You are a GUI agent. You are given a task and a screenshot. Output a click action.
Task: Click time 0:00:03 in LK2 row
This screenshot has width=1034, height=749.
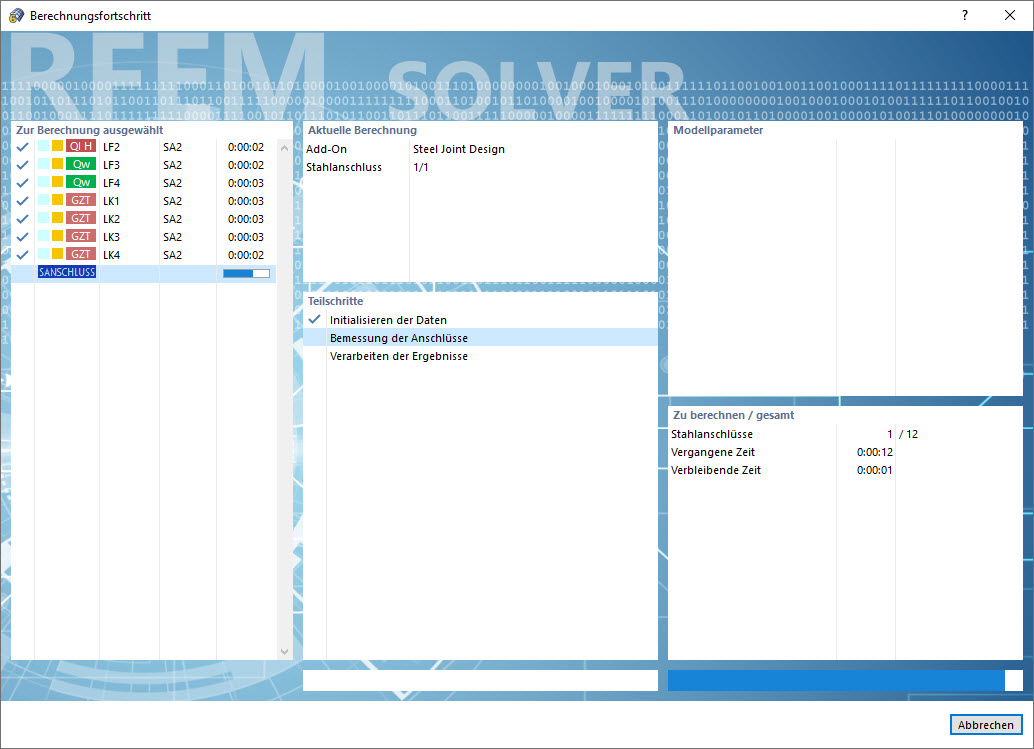tap(246, 219)
